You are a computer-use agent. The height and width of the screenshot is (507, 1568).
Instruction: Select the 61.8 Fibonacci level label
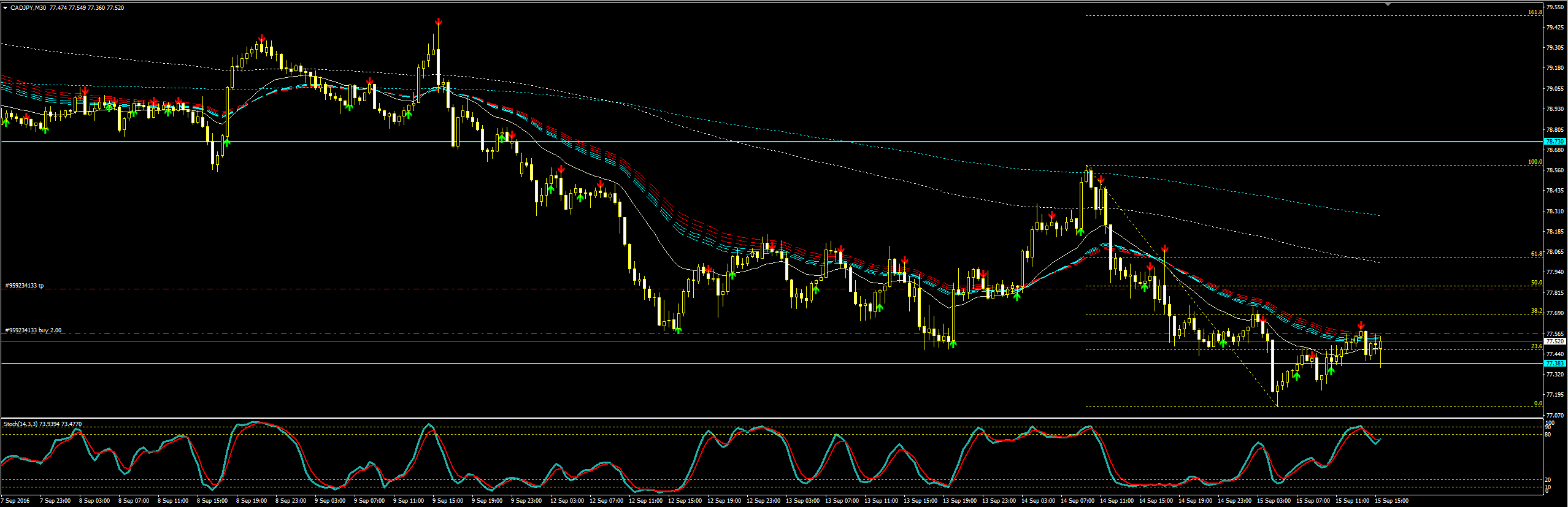(1536, 253)
